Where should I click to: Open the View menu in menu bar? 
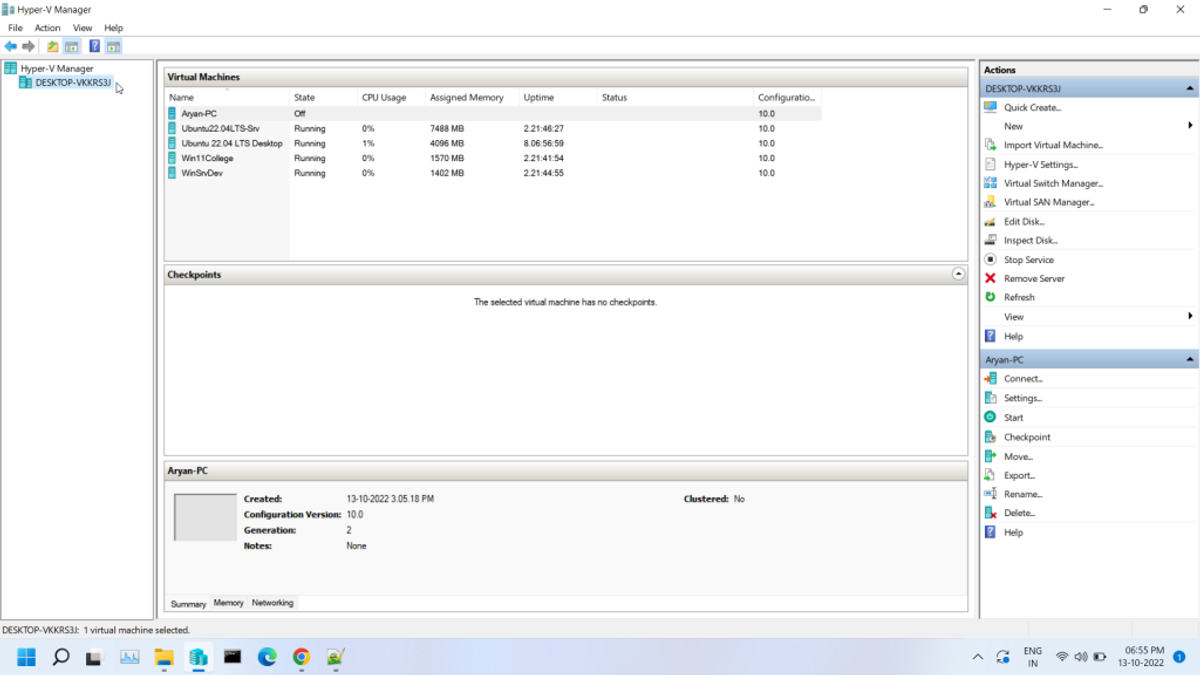(x=83, y=28)
